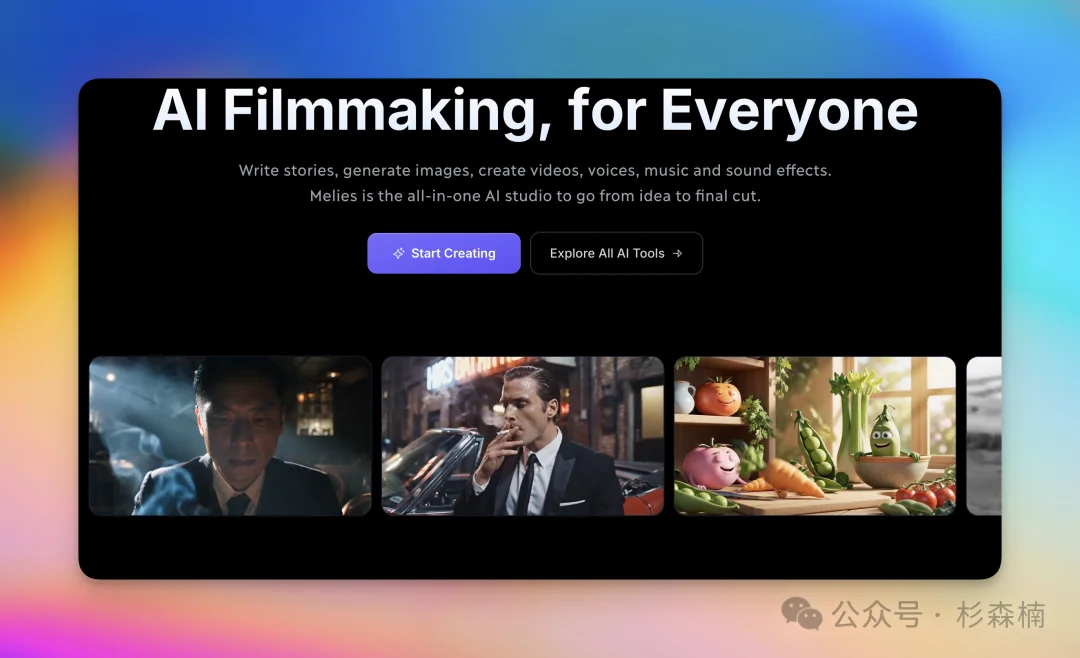Click the Melies all-in-one AI studio line
The image size is (1080, 658).
pos(535,196)
